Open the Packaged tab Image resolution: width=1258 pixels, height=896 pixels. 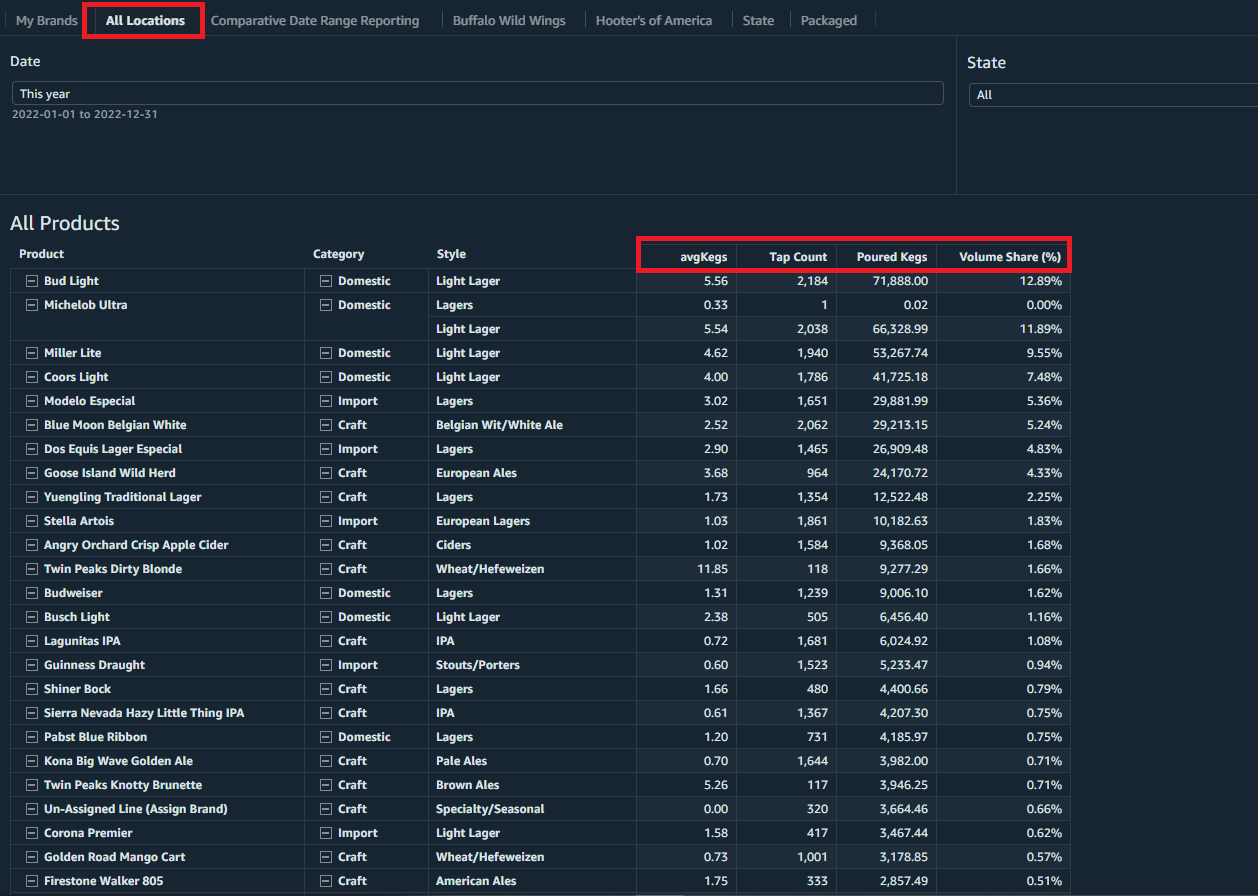pos(828,20)
